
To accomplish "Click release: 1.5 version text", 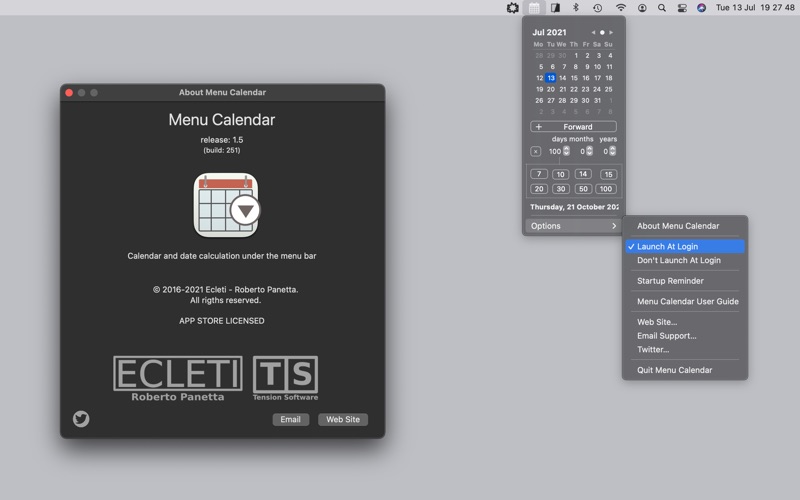I will 221,140.
